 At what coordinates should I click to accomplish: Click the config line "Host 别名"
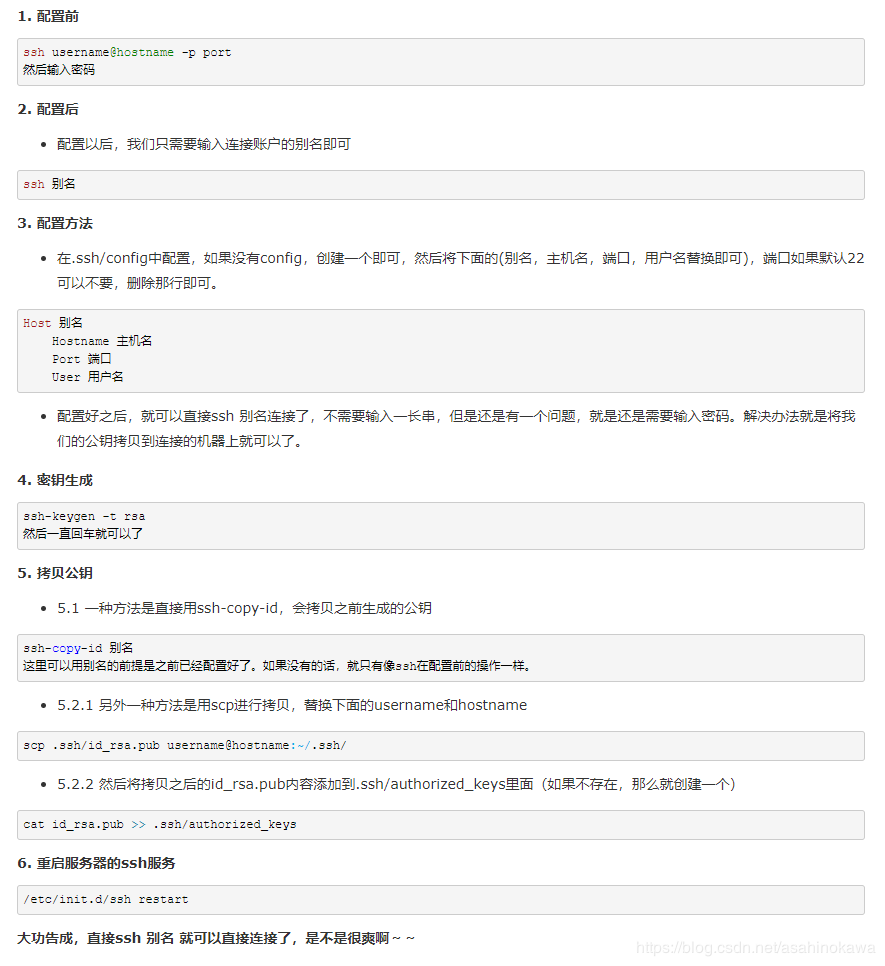[53, 323]
